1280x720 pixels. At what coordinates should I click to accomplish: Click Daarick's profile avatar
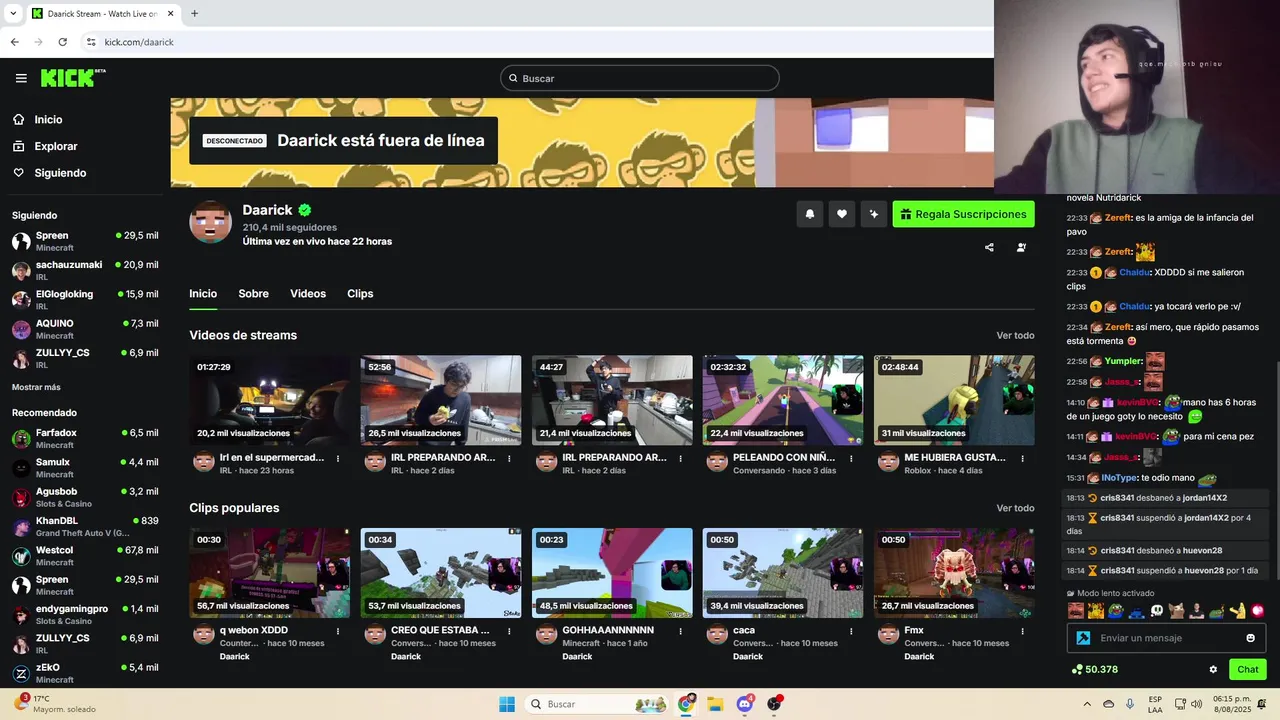pyautogui.click(x=210, y=222)
